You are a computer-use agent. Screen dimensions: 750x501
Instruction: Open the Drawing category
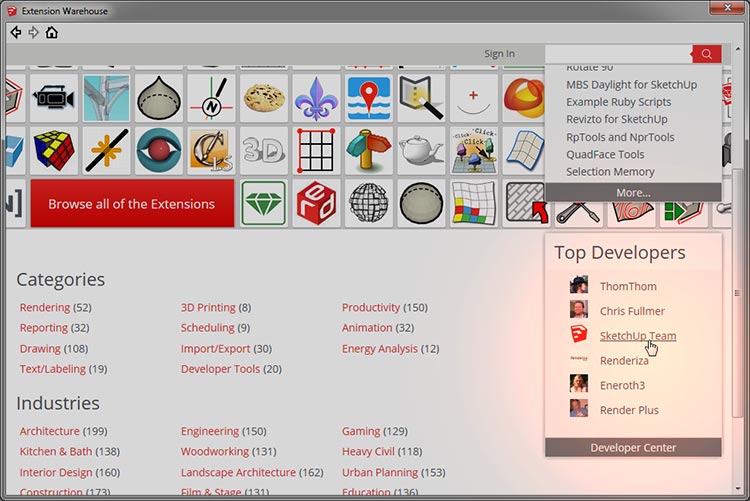(x=40, y=348)
